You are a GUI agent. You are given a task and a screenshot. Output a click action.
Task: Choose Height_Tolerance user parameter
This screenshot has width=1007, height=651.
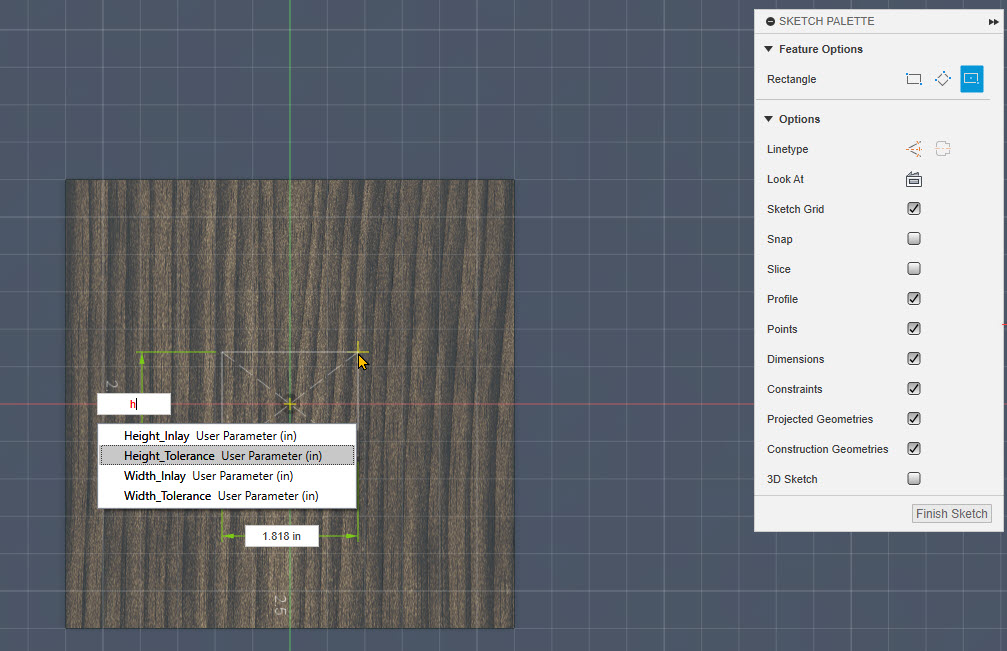227,456
